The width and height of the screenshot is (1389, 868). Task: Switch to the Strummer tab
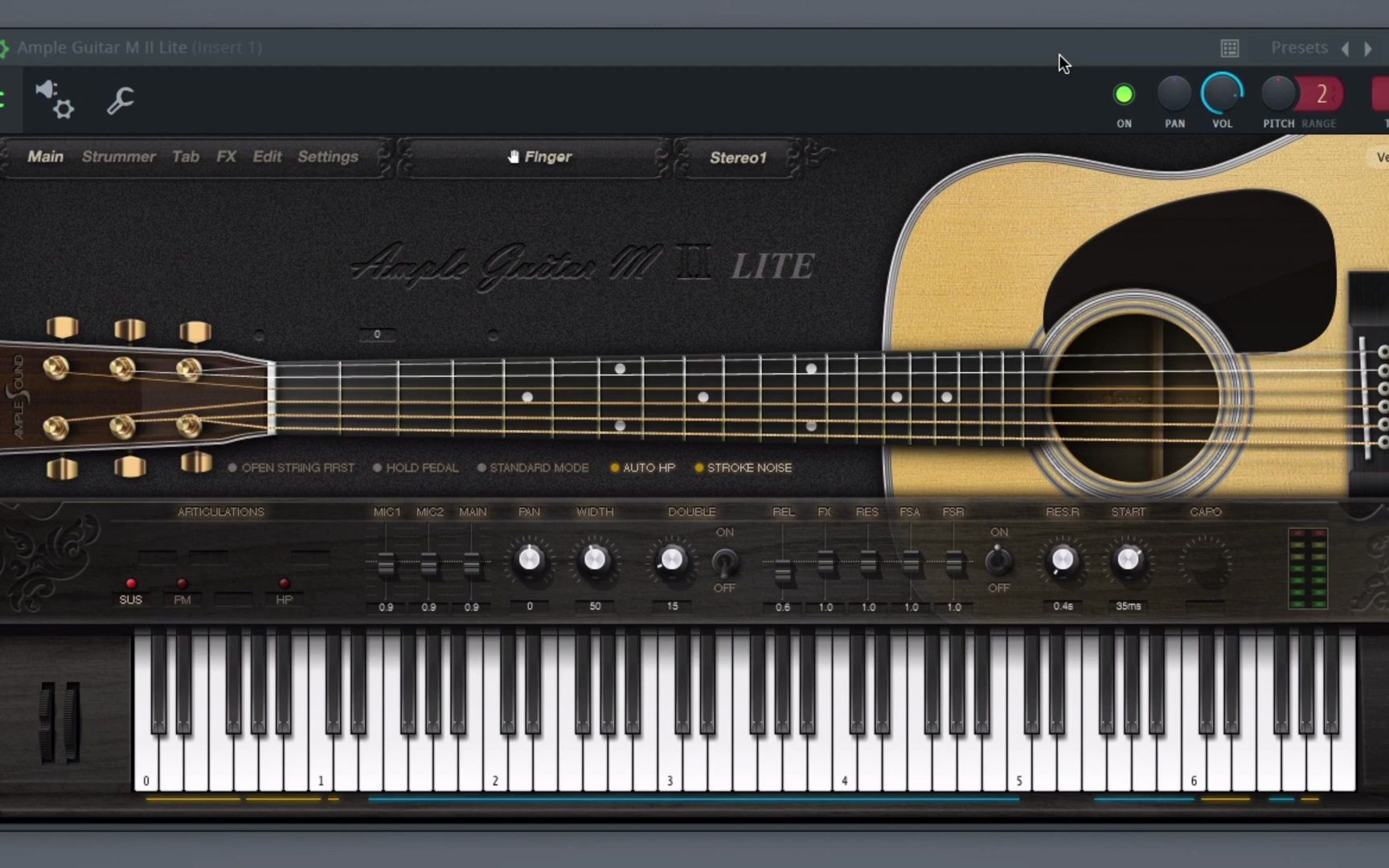tap(118, 157)
